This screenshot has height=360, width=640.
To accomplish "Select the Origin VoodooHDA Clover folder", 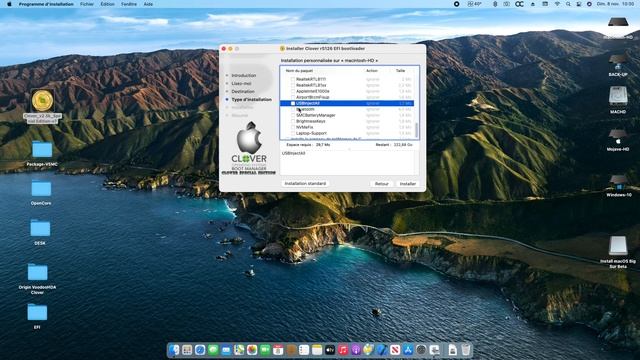I will [38, 273].
